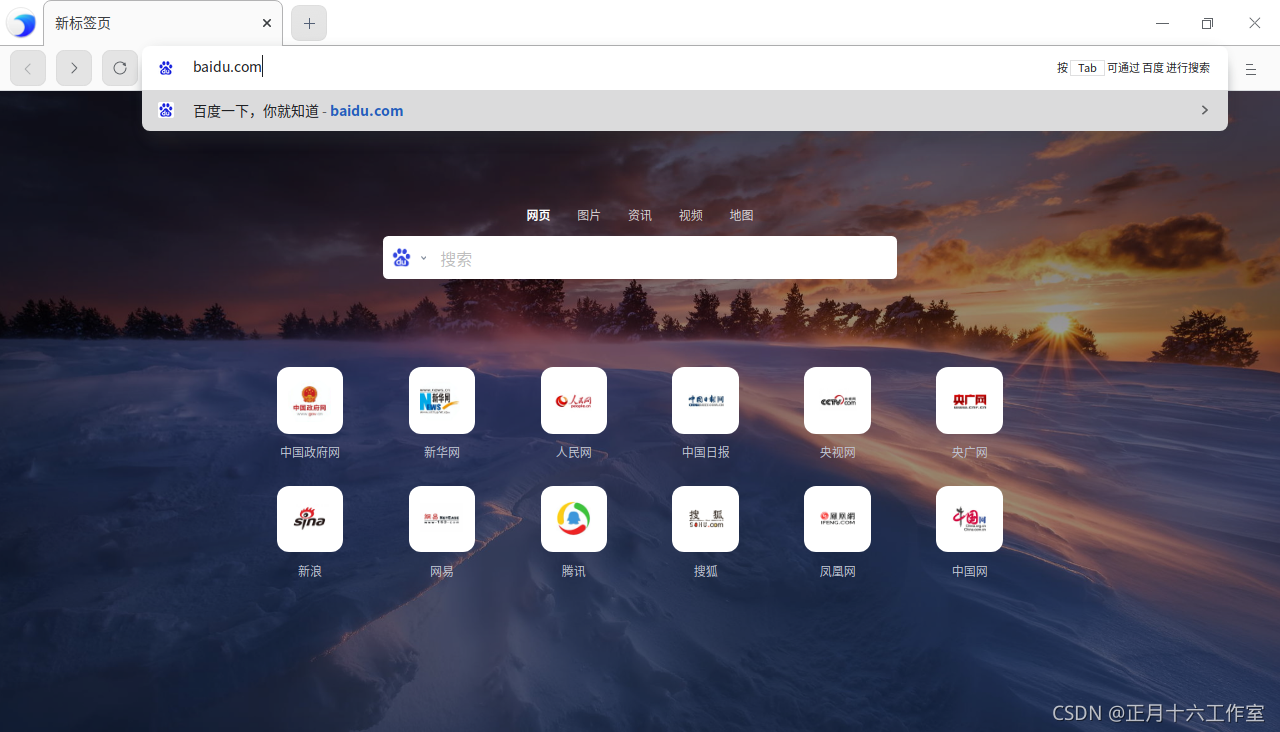Open the 央视网 shortcut tile
Image resolution: width=1280 pixels, height=732 pixels.
click(x=837, y=400)
